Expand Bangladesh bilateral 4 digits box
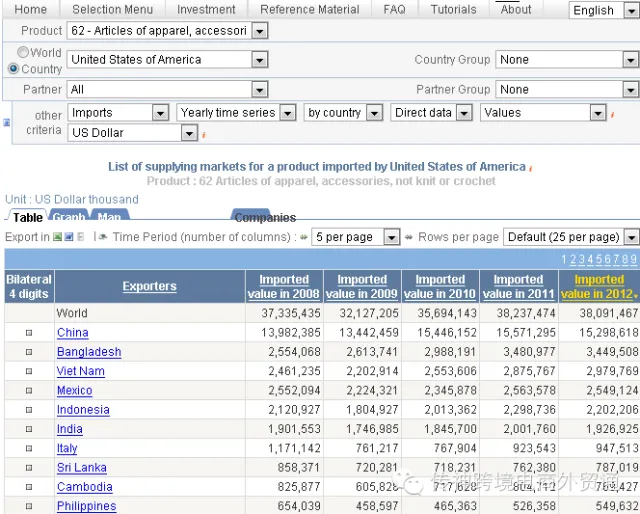 pyautogui.click(x=29, y=352)
